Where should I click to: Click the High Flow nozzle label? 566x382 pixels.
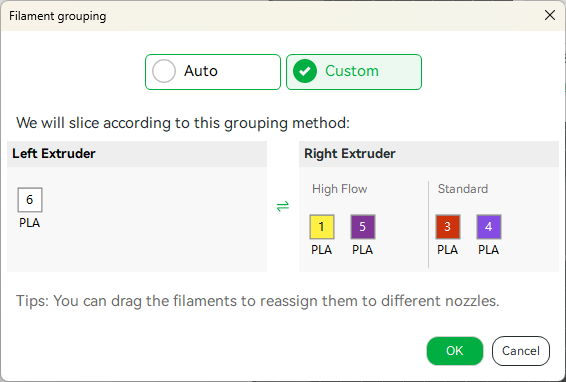(340, 189)
